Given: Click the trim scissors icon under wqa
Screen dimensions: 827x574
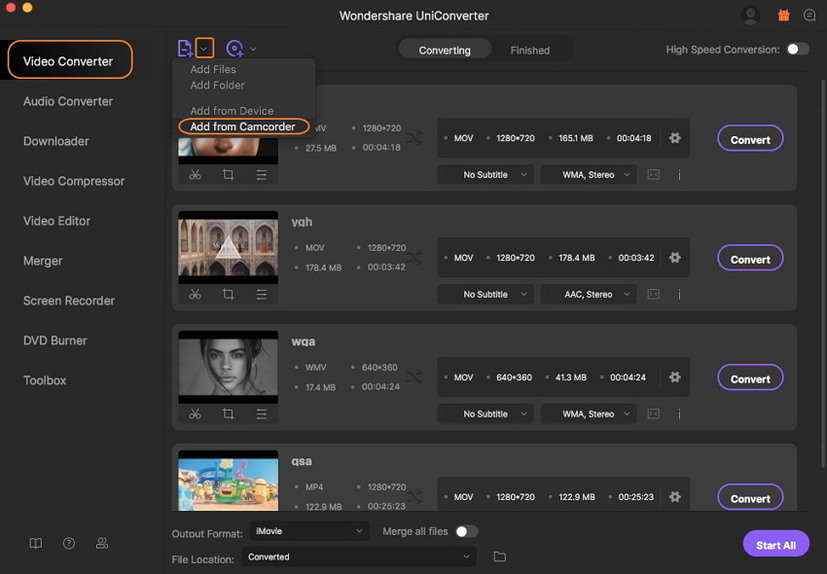Looking at the screenshot, I should (x=195, y=414).
